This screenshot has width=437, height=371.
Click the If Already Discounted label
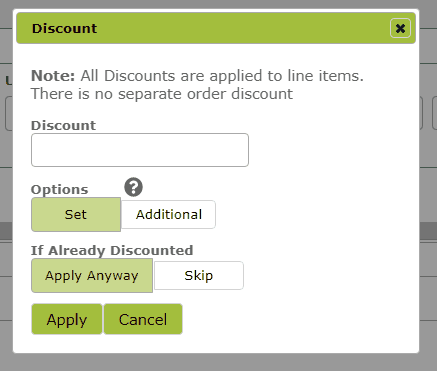point(112,250)
